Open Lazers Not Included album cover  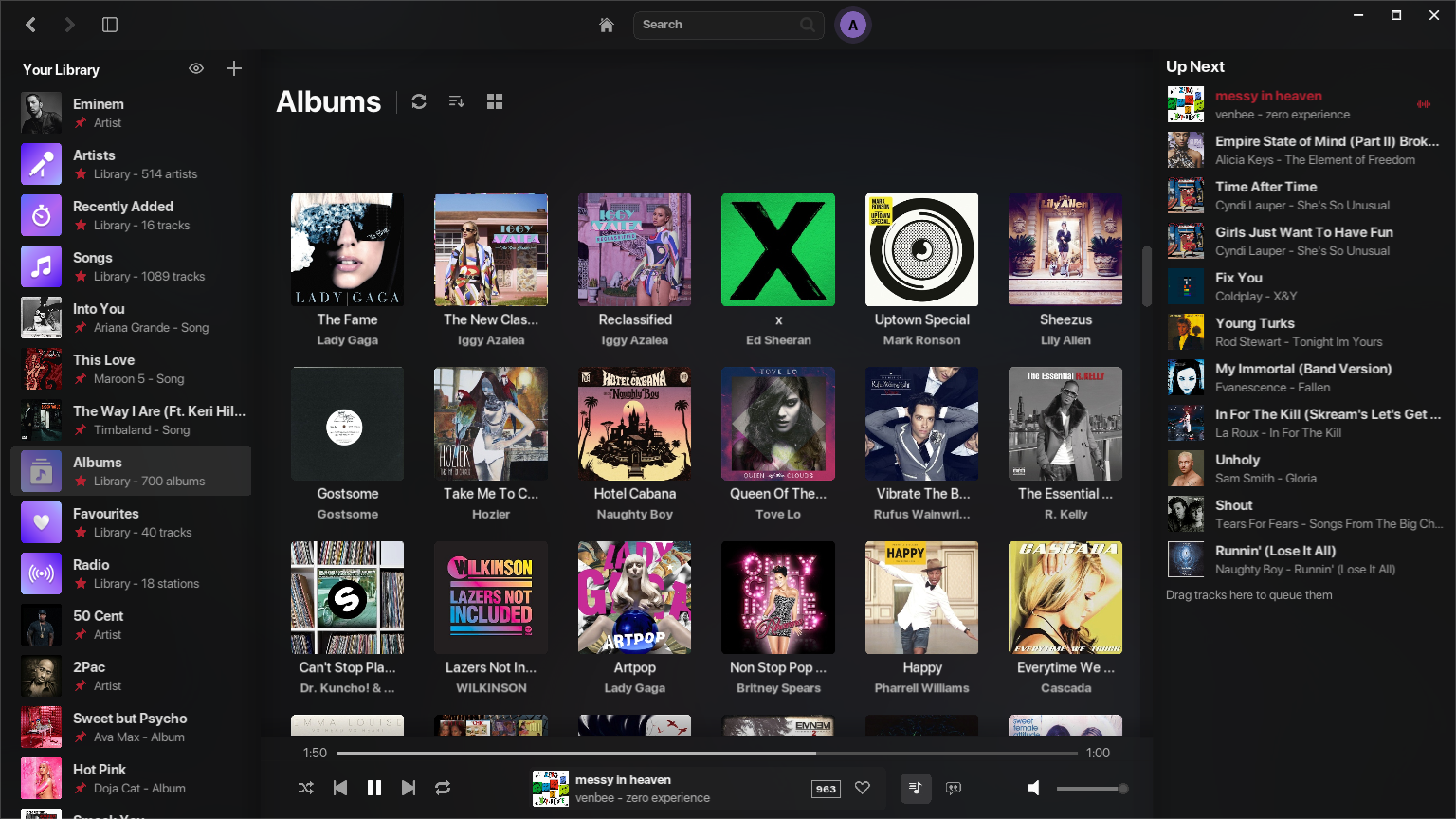[x=491, y=597]
